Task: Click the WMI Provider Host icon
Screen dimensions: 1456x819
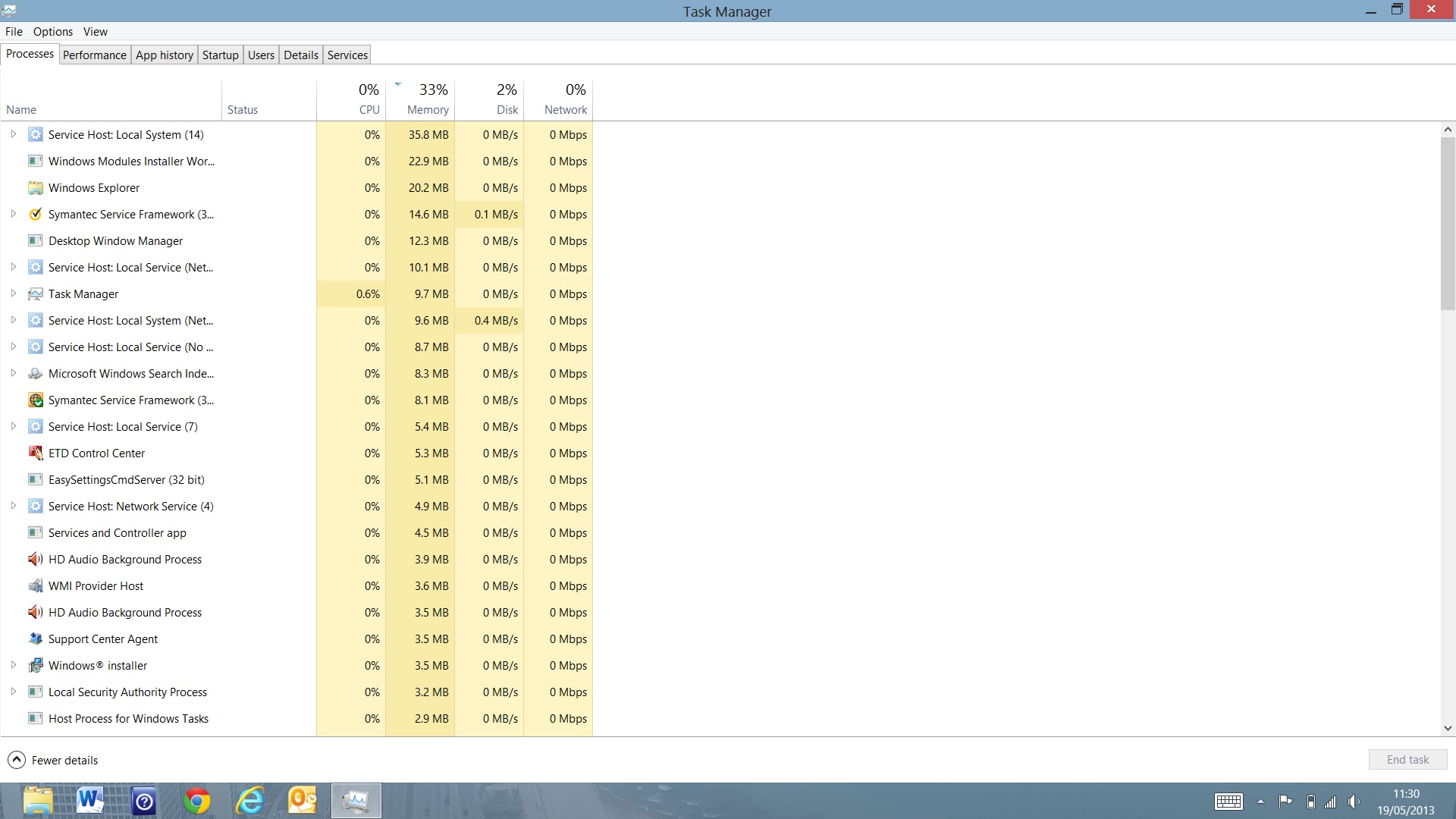Action: tap(35, 585)
